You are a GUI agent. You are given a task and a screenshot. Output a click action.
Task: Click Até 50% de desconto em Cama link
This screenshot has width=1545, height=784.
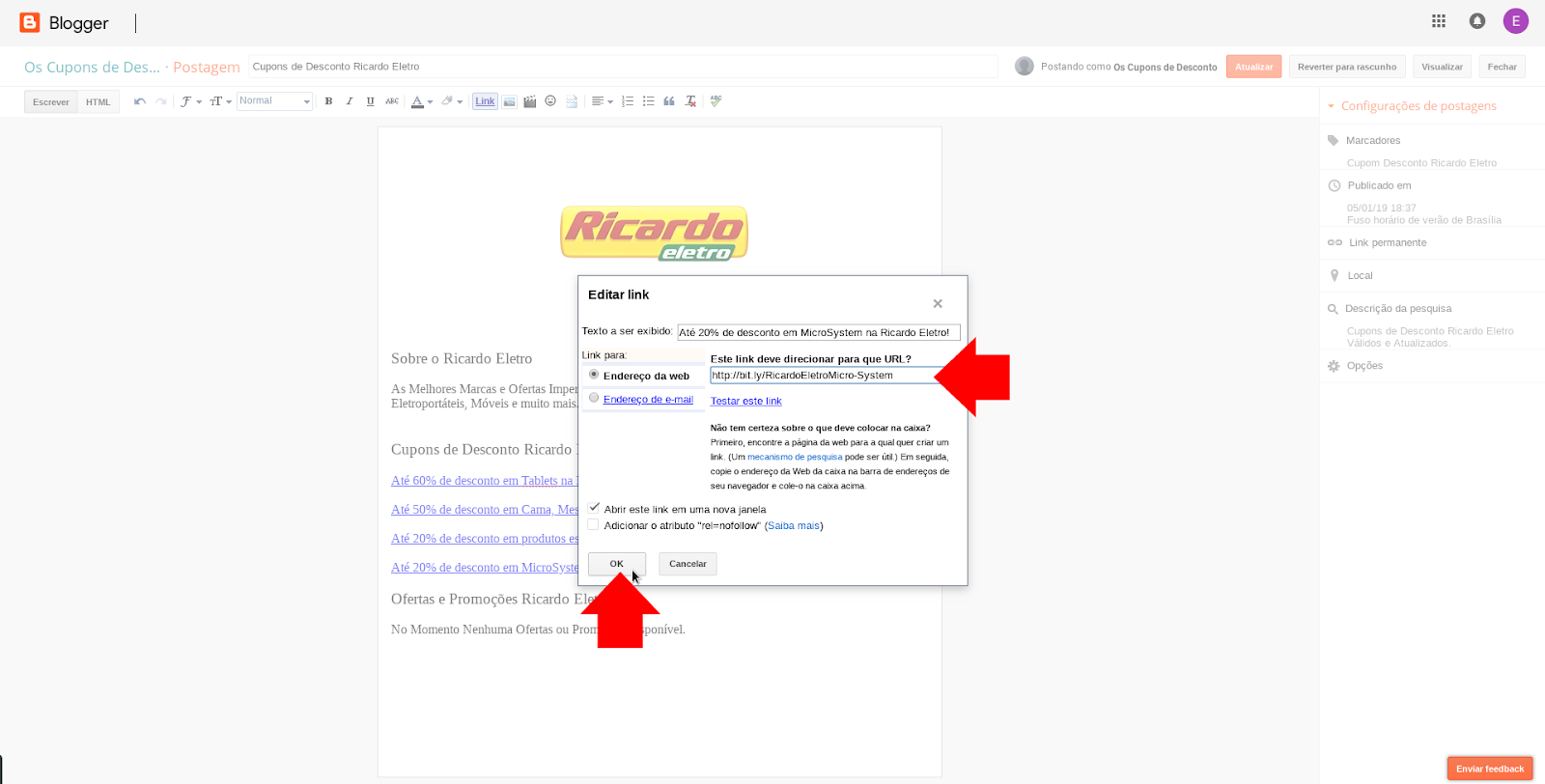[484, 510]
